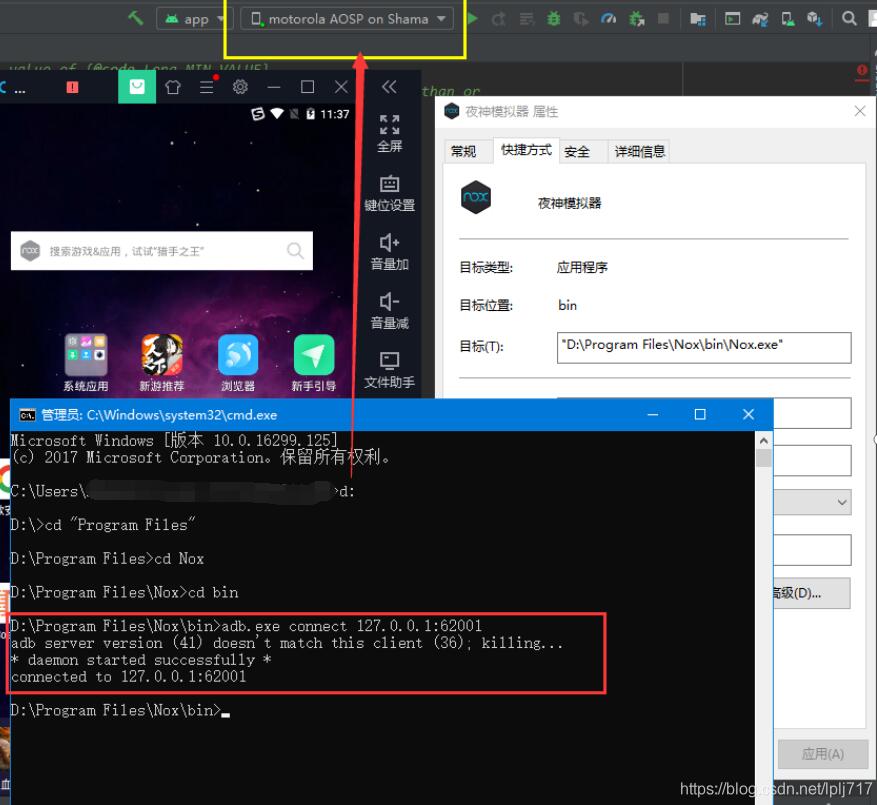Viewport: 877px width, 805px height.
Task: Open the Nox hamburger menu icon
Action: [207, 86]
